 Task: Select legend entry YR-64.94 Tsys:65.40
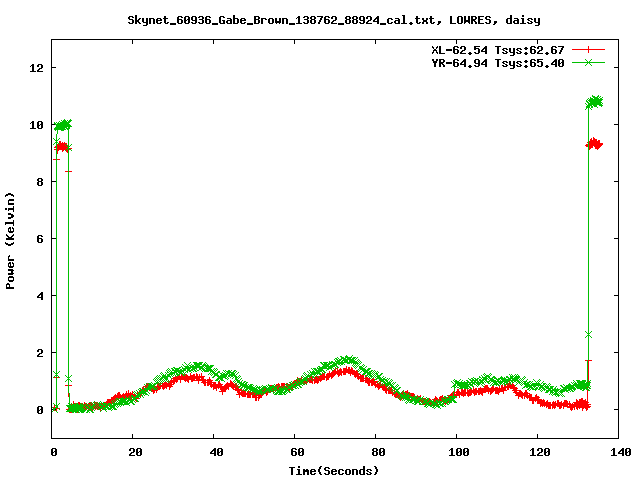pyautogui.click(x=498, y=63)
